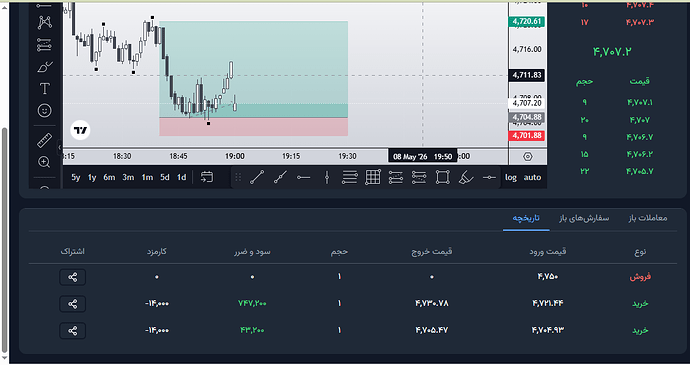Set chart range to 1m

147,177
